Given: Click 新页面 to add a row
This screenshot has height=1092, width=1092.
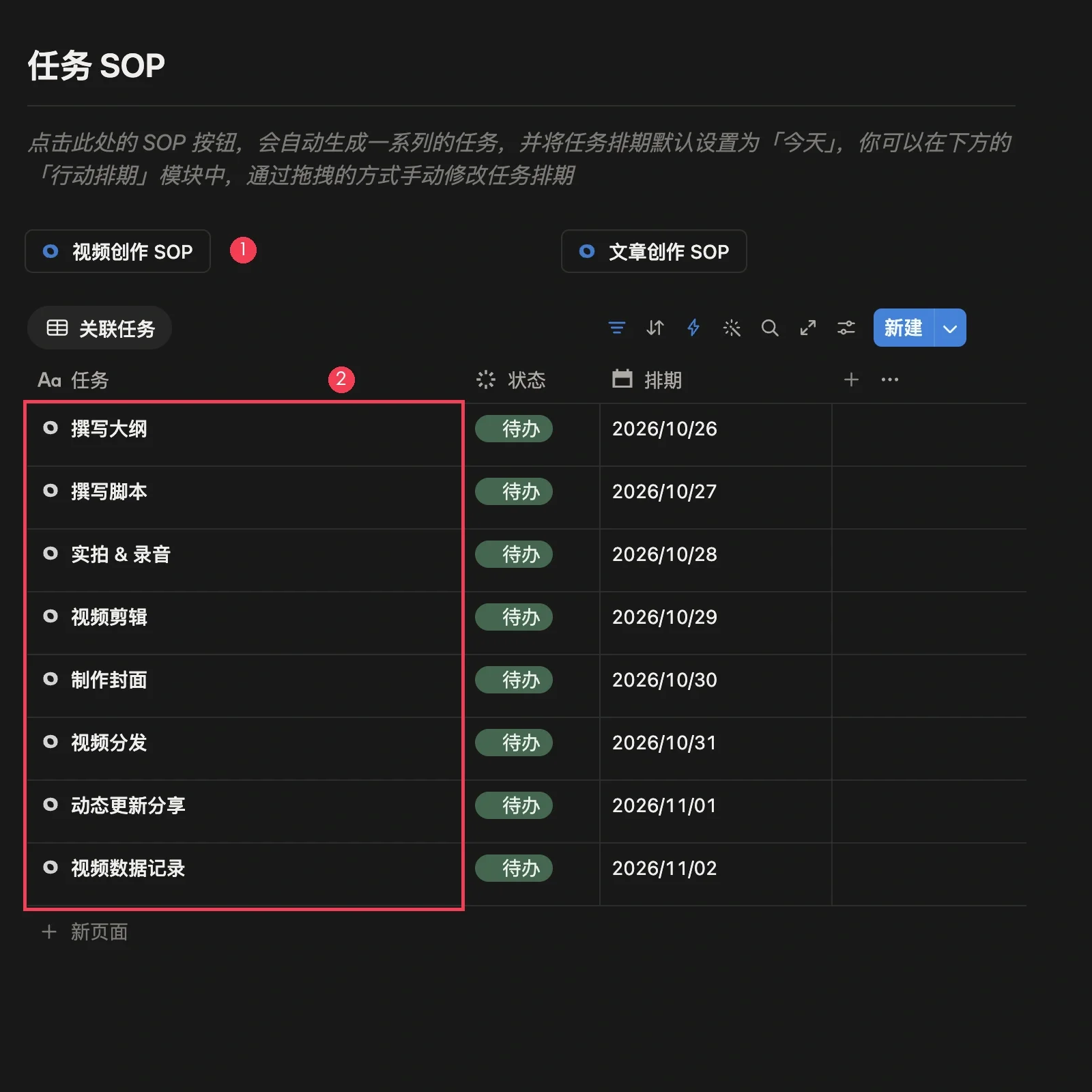Looking at the screenshot, I should coord(85,932).
